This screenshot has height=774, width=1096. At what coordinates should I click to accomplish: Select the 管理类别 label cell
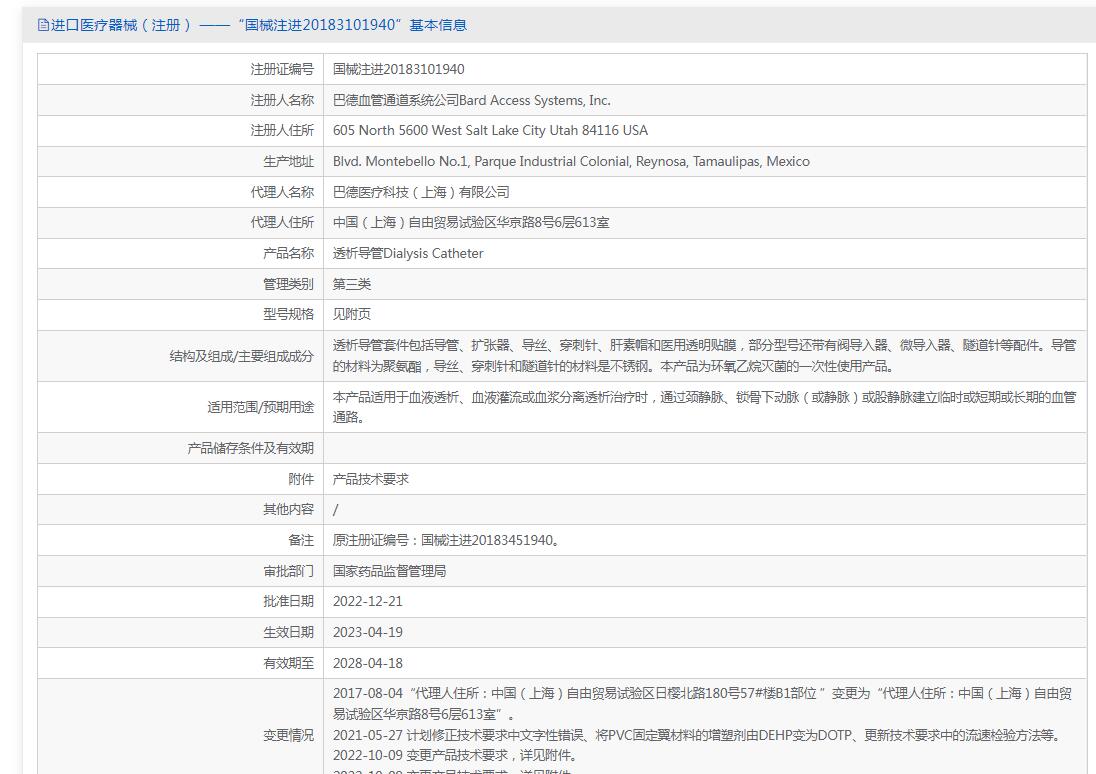coord(180,284)
